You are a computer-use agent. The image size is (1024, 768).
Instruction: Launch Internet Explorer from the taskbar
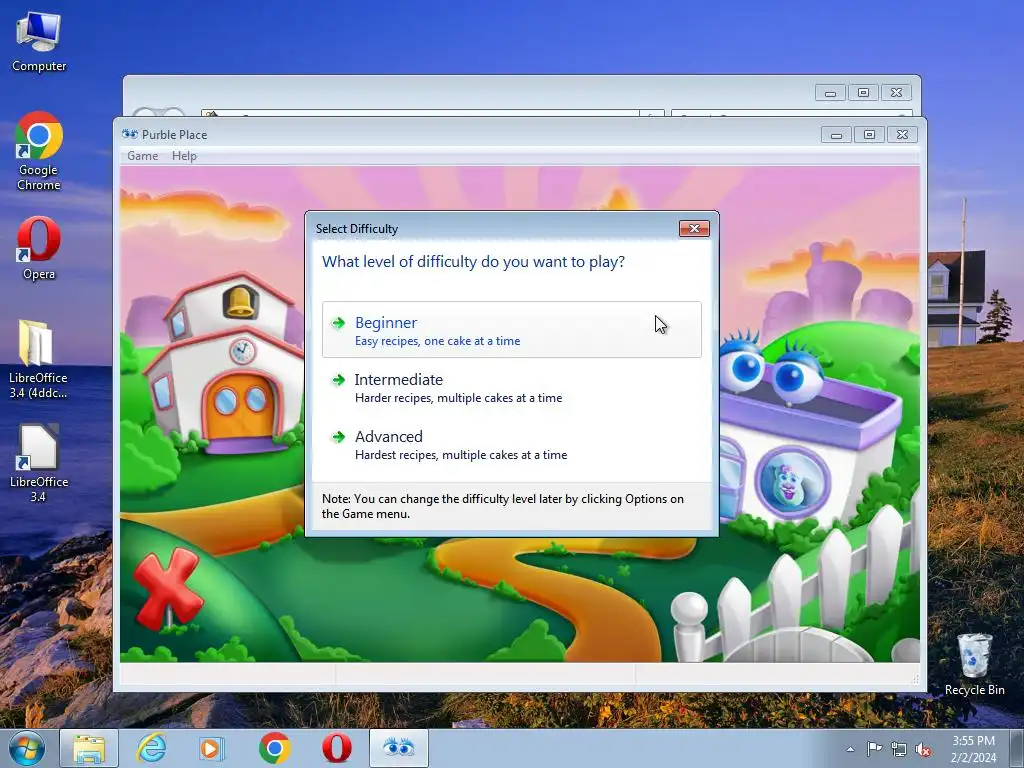coord(152,748)
